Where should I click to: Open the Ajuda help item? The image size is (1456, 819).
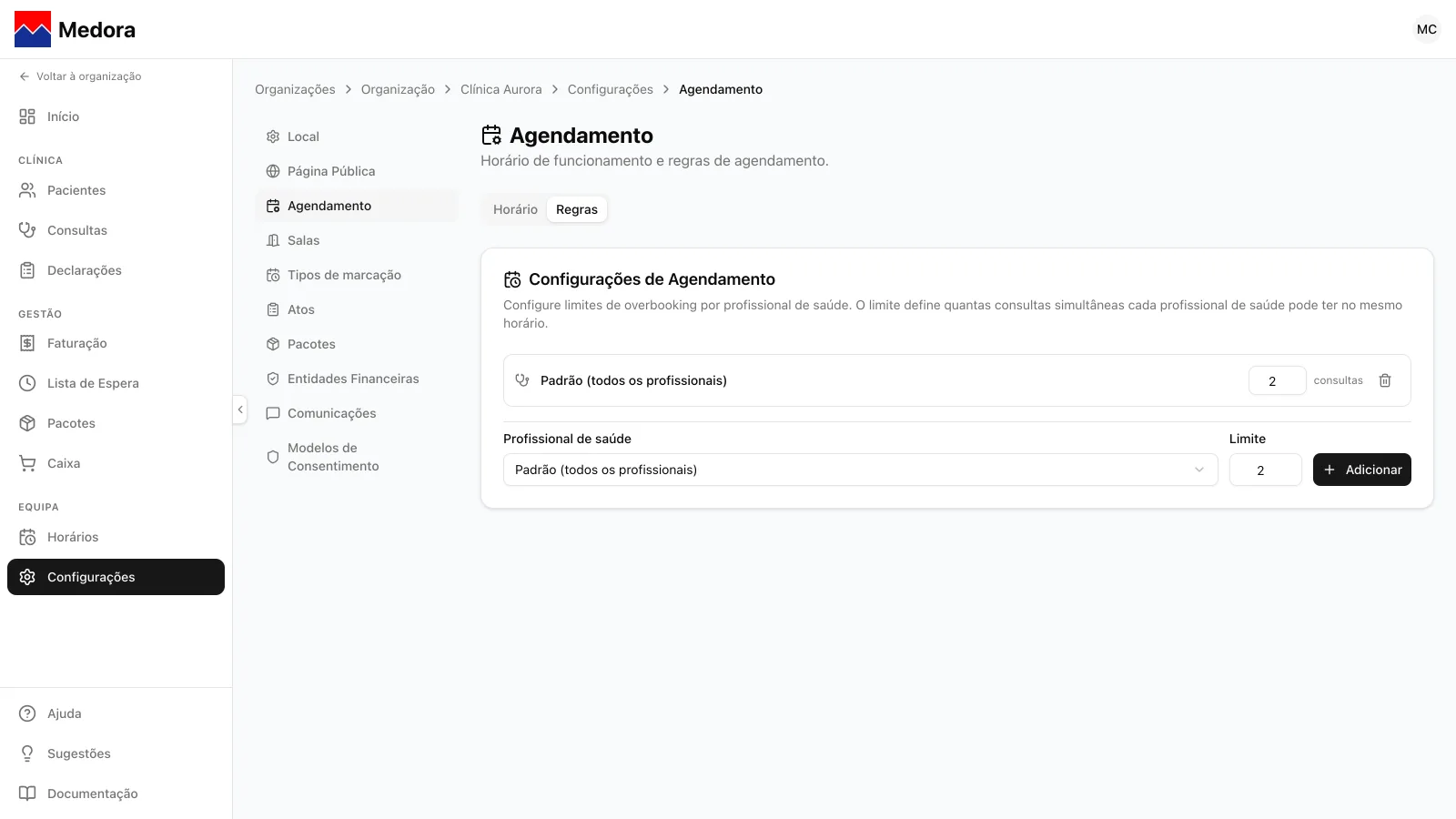click(116, 713)
